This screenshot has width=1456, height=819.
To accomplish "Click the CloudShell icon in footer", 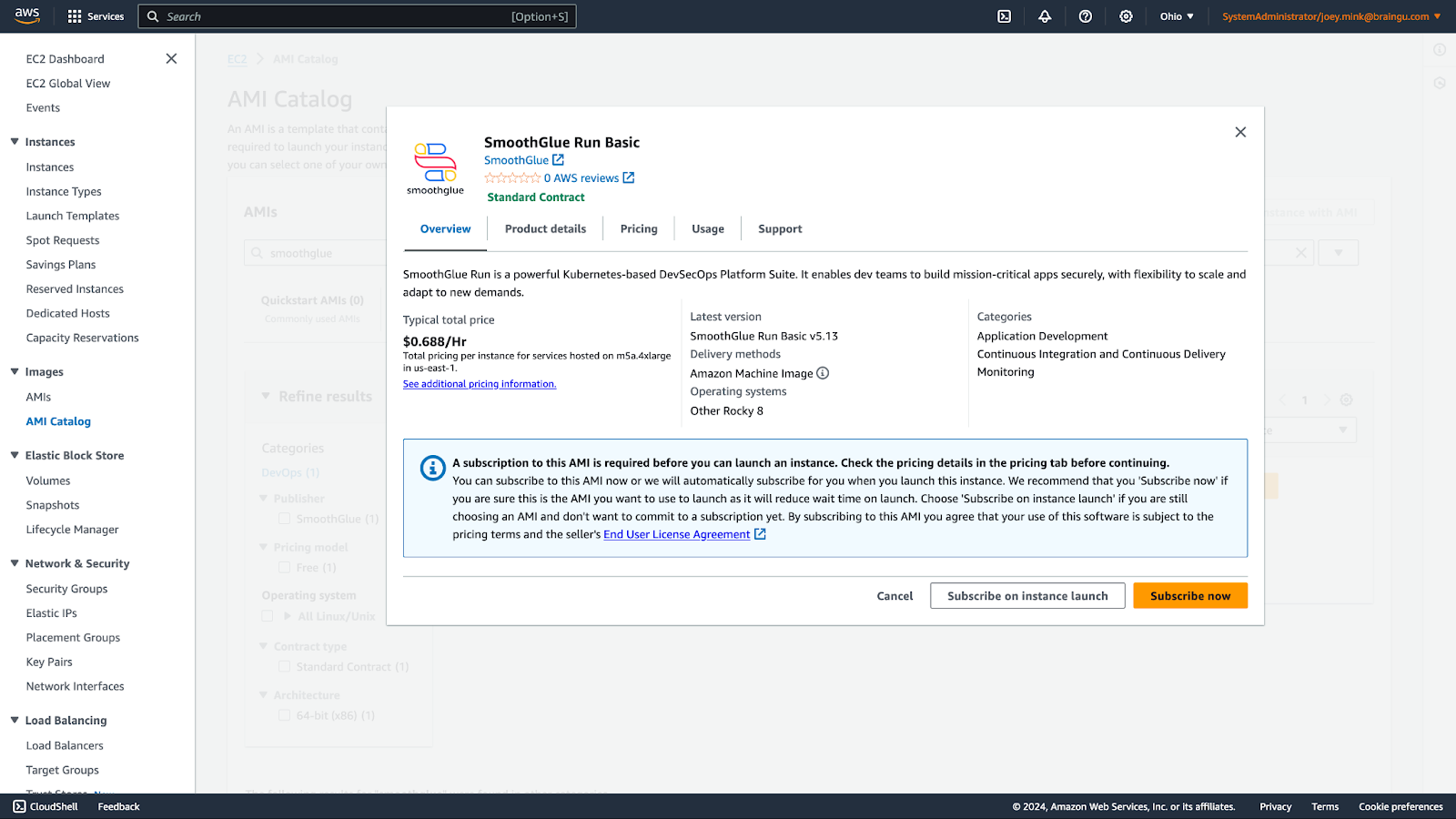I will [19, 806].
